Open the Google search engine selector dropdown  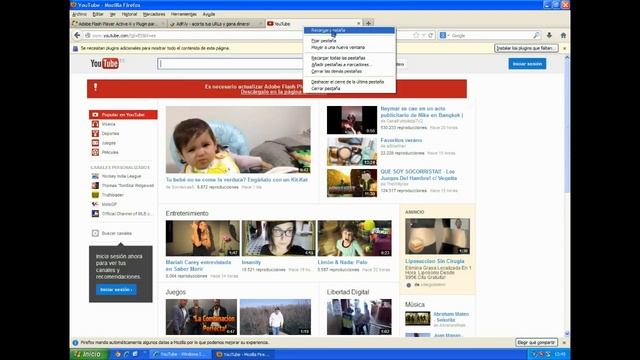click(444, 36)
